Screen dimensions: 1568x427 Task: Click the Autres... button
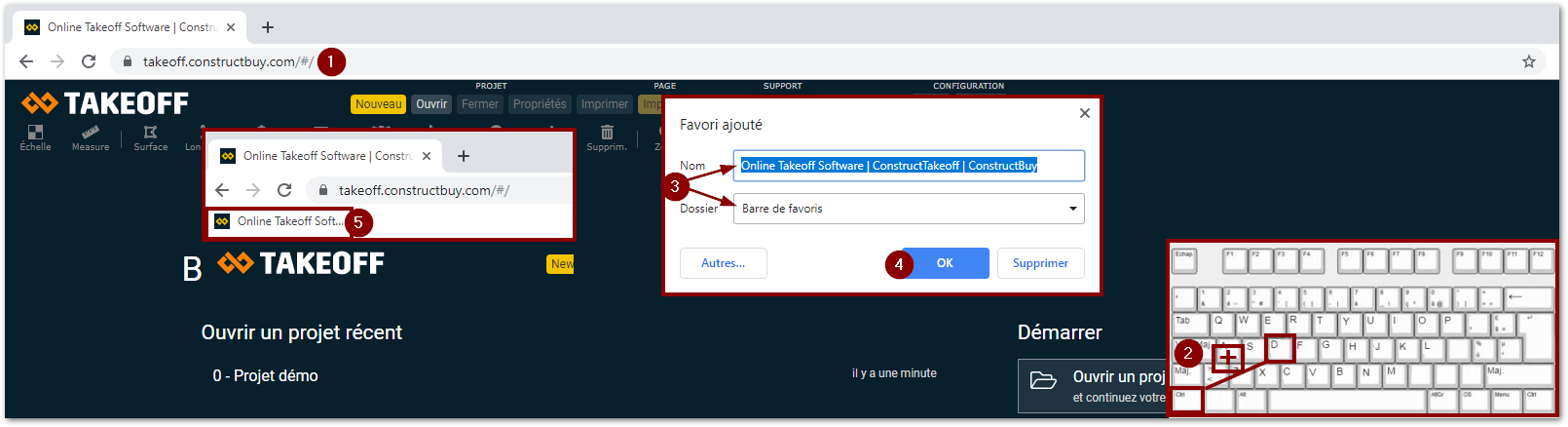[724, 263]
